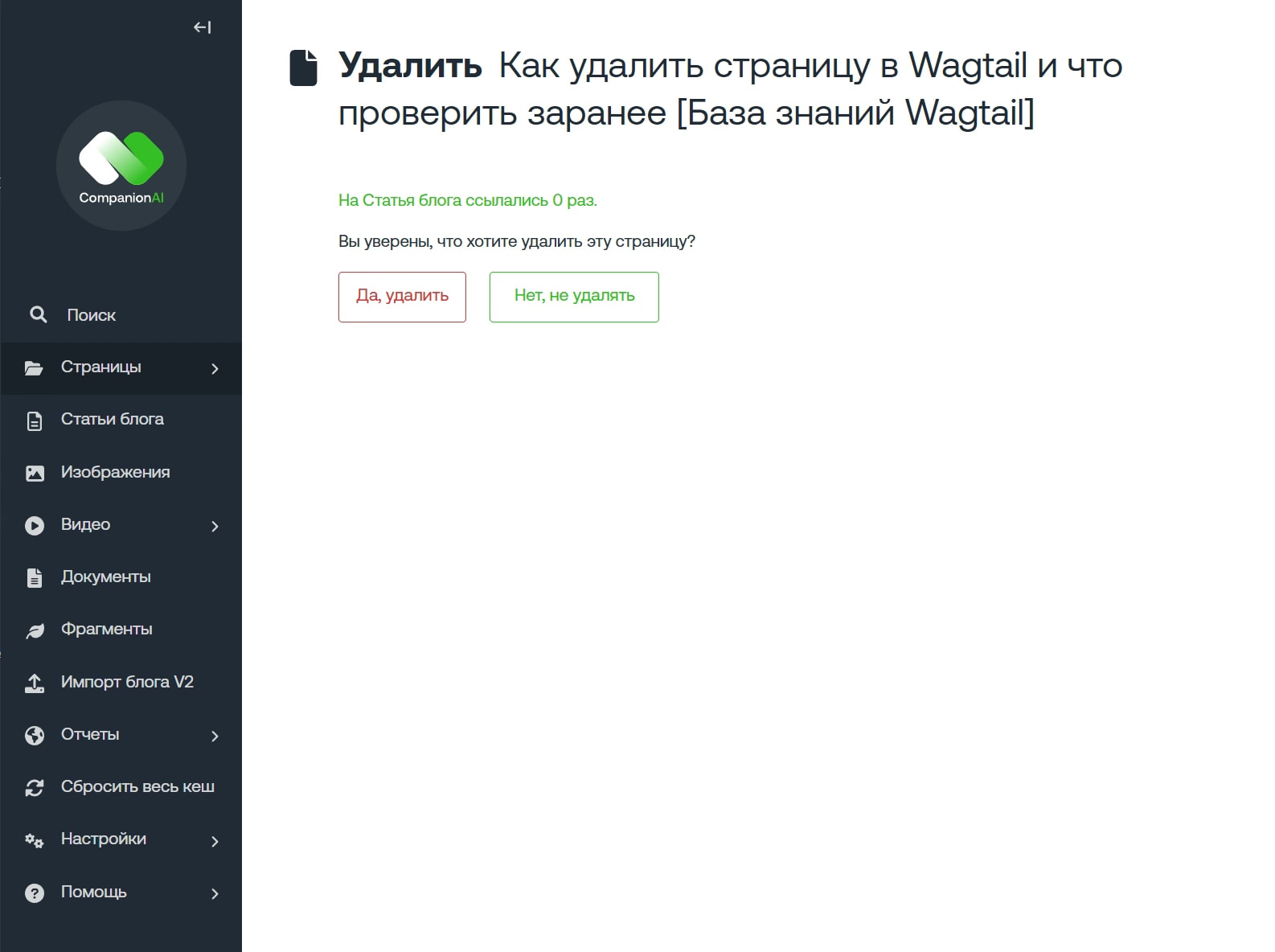Click the open folder Pages icon
Screen dimensions: 1275x952
point(34,368)
